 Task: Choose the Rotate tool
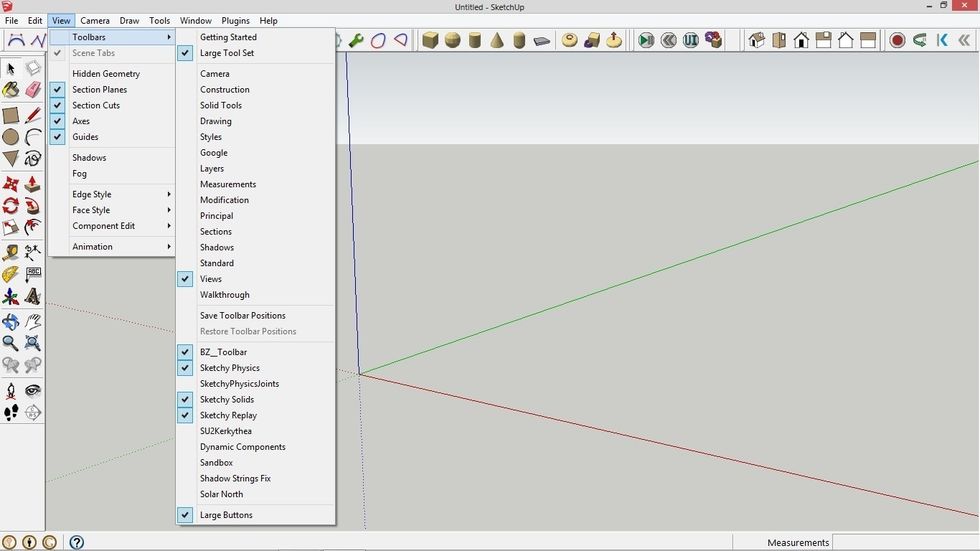tap(11, 206)
